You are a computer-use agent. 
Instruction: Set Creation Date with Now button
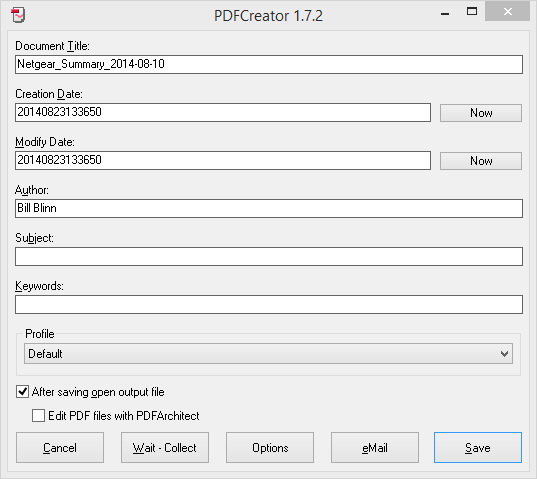(x=481, y=113)
